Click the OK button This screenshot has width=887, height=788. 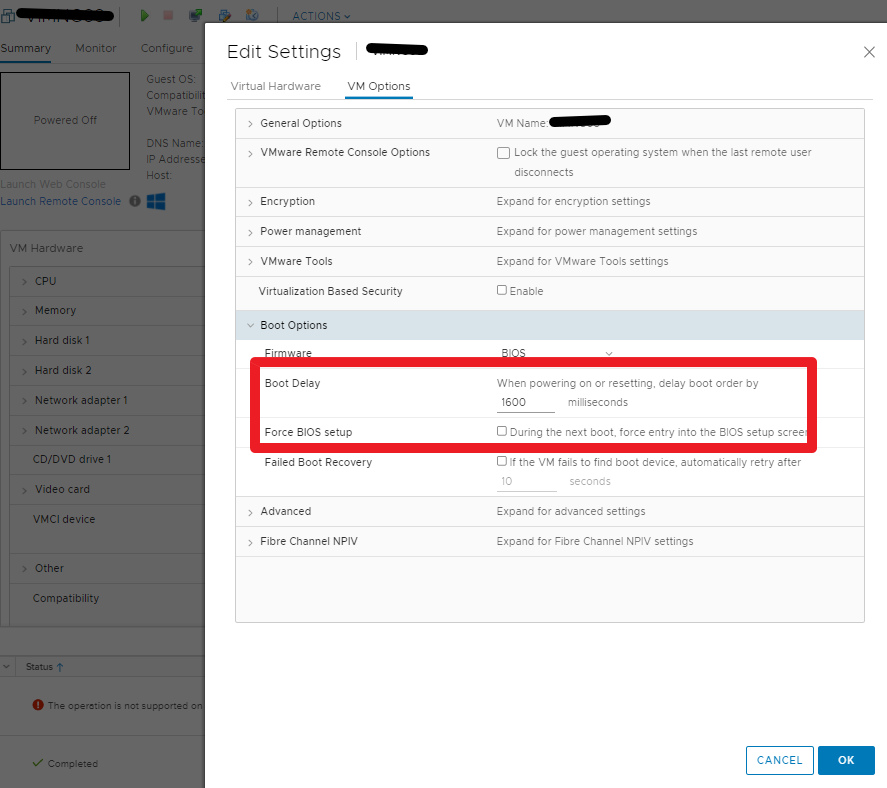[x=846, y=760]
